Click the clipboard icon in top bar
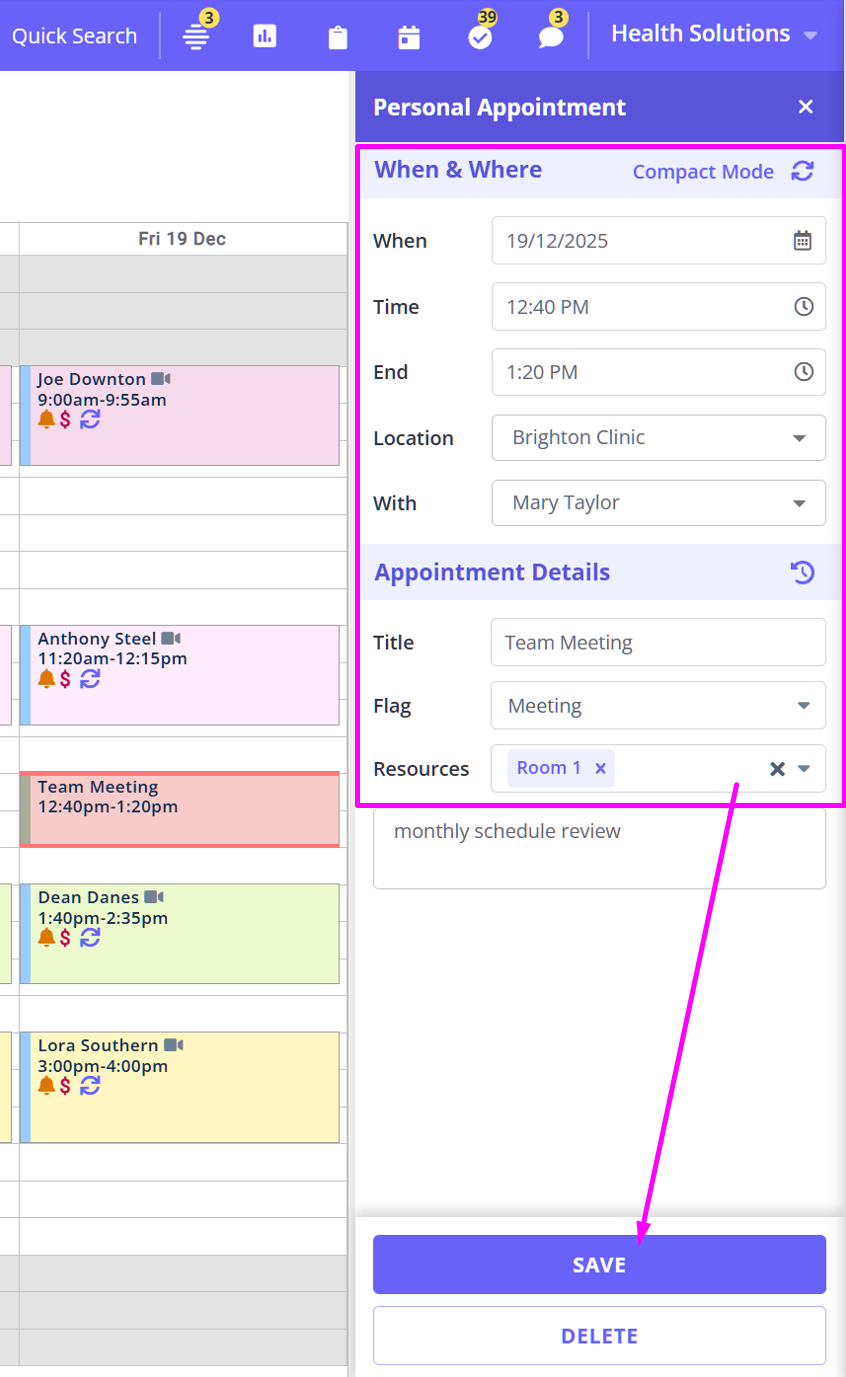Screen dimensions: 846x1377 click(x=338, y=38)
